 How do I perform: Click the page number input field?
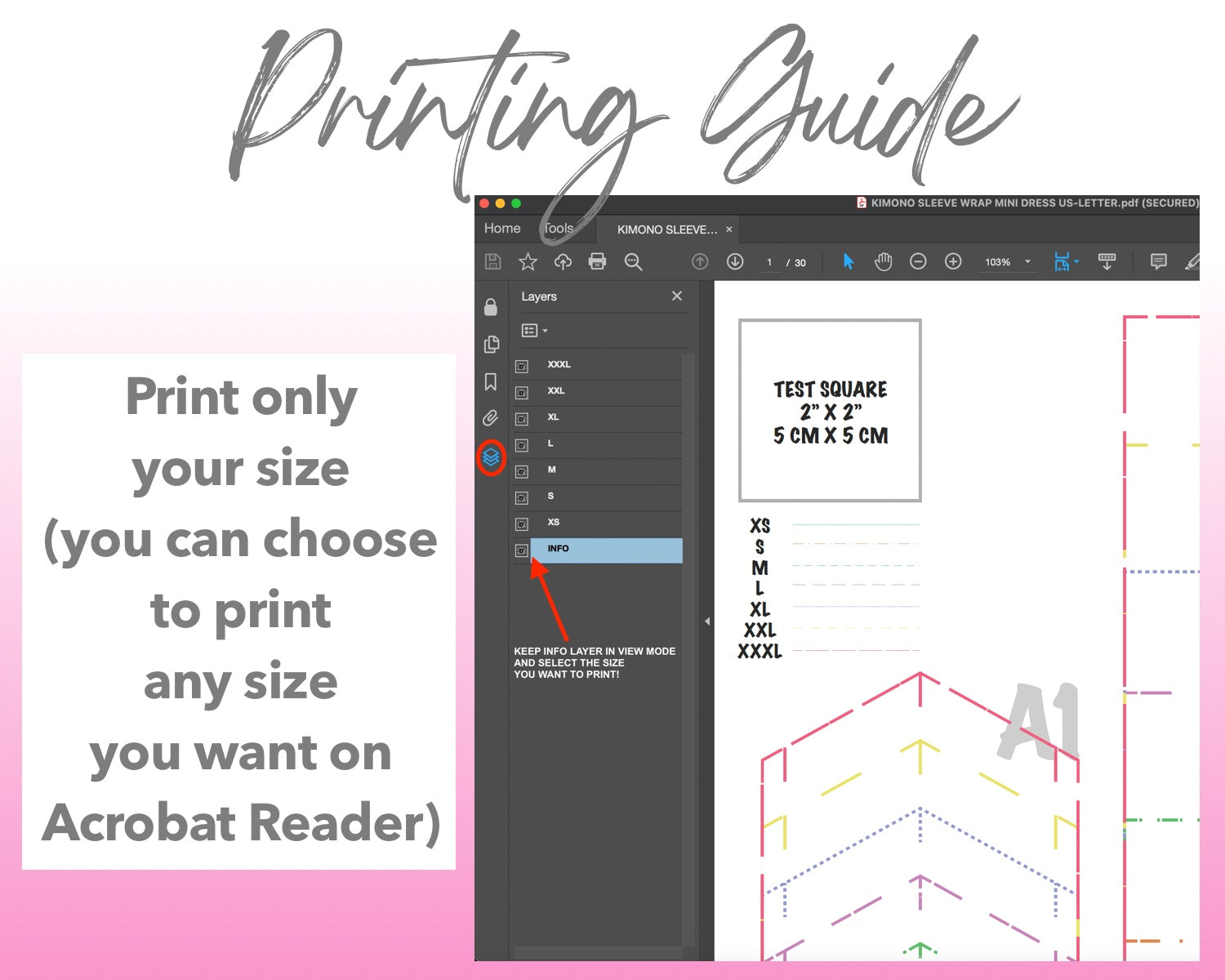pyautogui.click(x=769, y=262)
